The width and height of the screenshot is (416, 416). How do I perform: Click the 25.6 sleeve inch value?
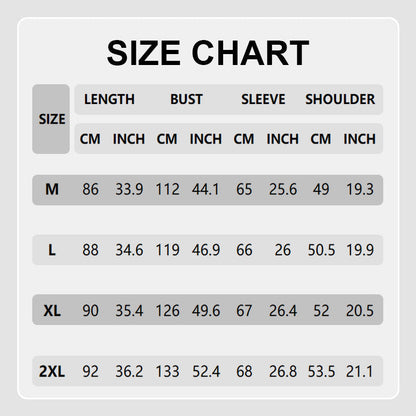283,189
